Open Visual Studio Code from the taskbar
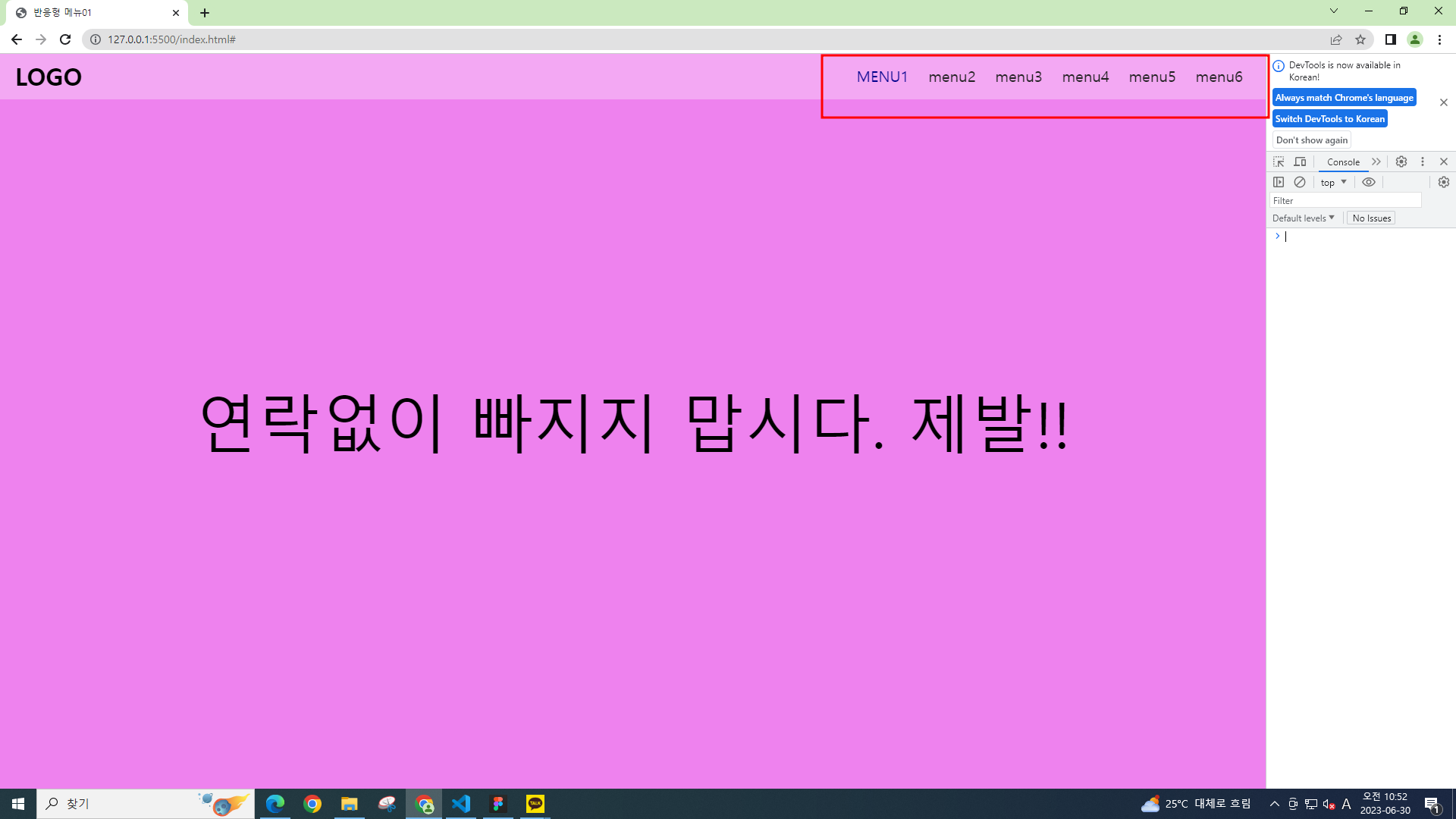Image resolution: width=1456 pixels, height=819 pixels. (x=461, y=803)
